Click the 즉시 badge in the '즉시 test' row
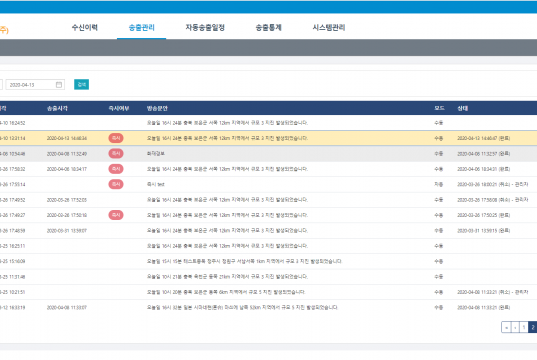Image resolution: width=537 pixels, height=360 pixels. coord(116,184)
